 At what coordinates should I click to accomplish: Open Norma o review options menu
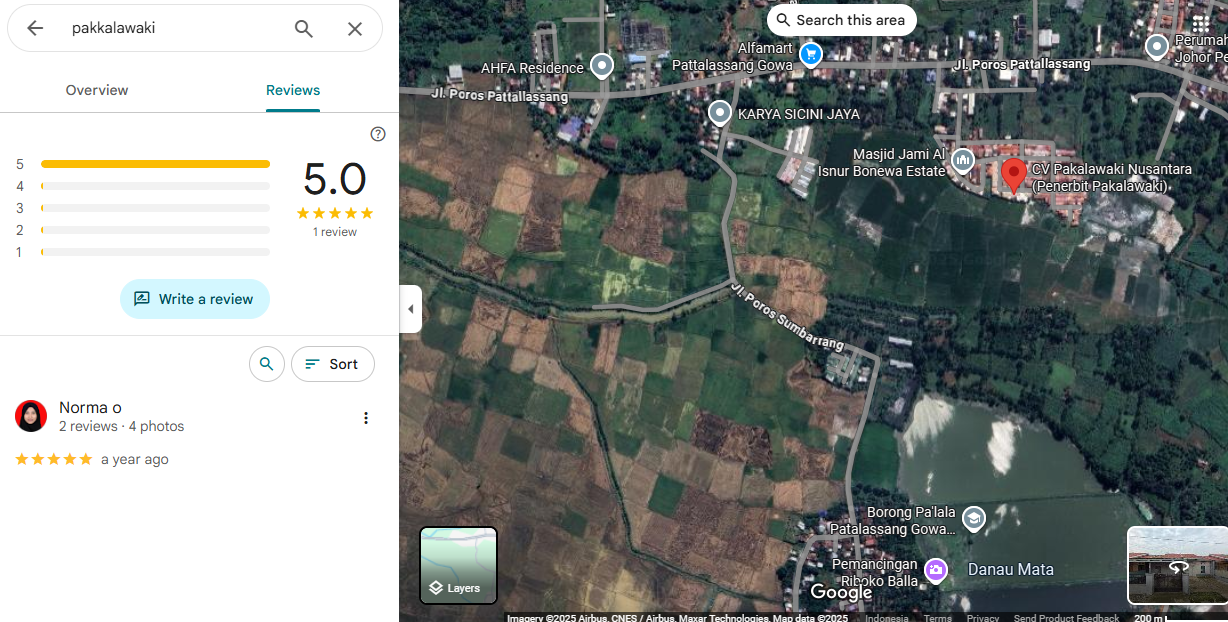(366, 418)
